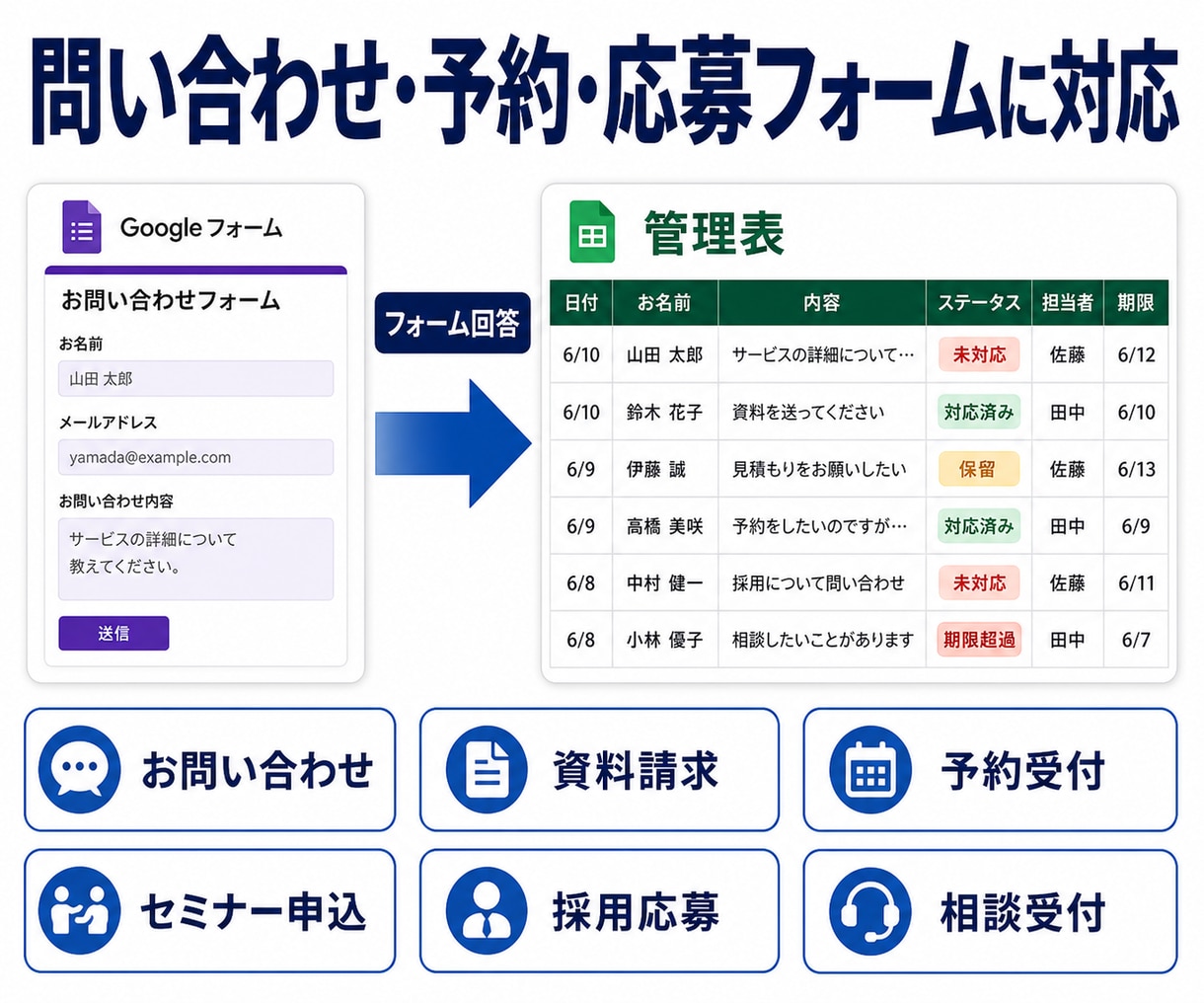
Task: Click the name cell 高橋 美咲
Action: tap(664, 526)
